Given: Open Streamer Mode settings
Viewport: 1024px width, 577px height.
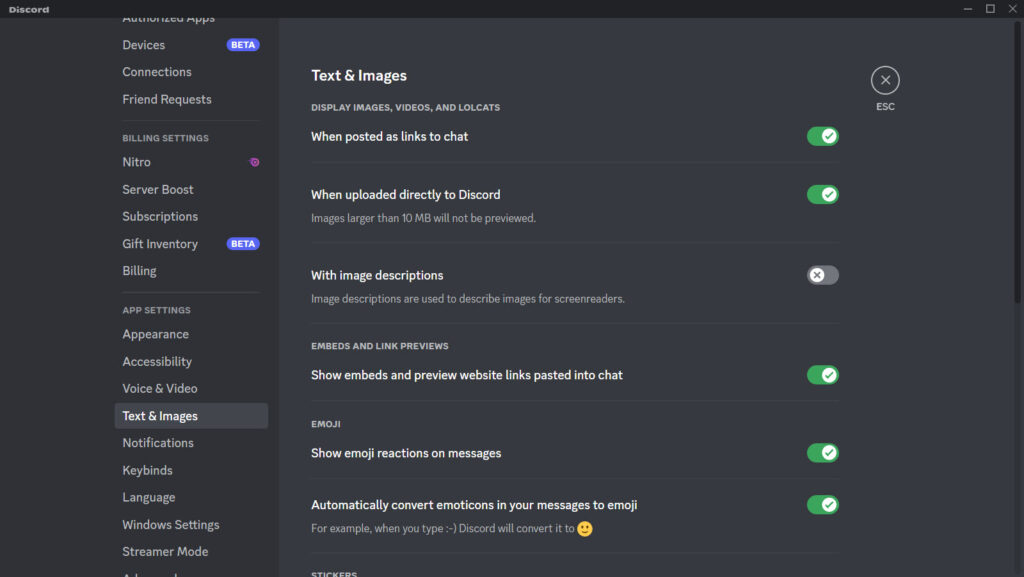Looking at the screenshot, I should pos(165,552).
